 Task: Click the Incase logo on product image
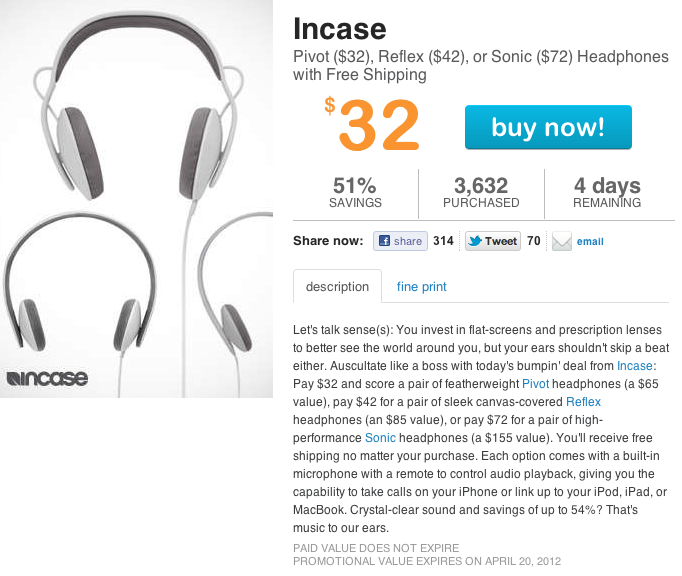click(47, 378)
